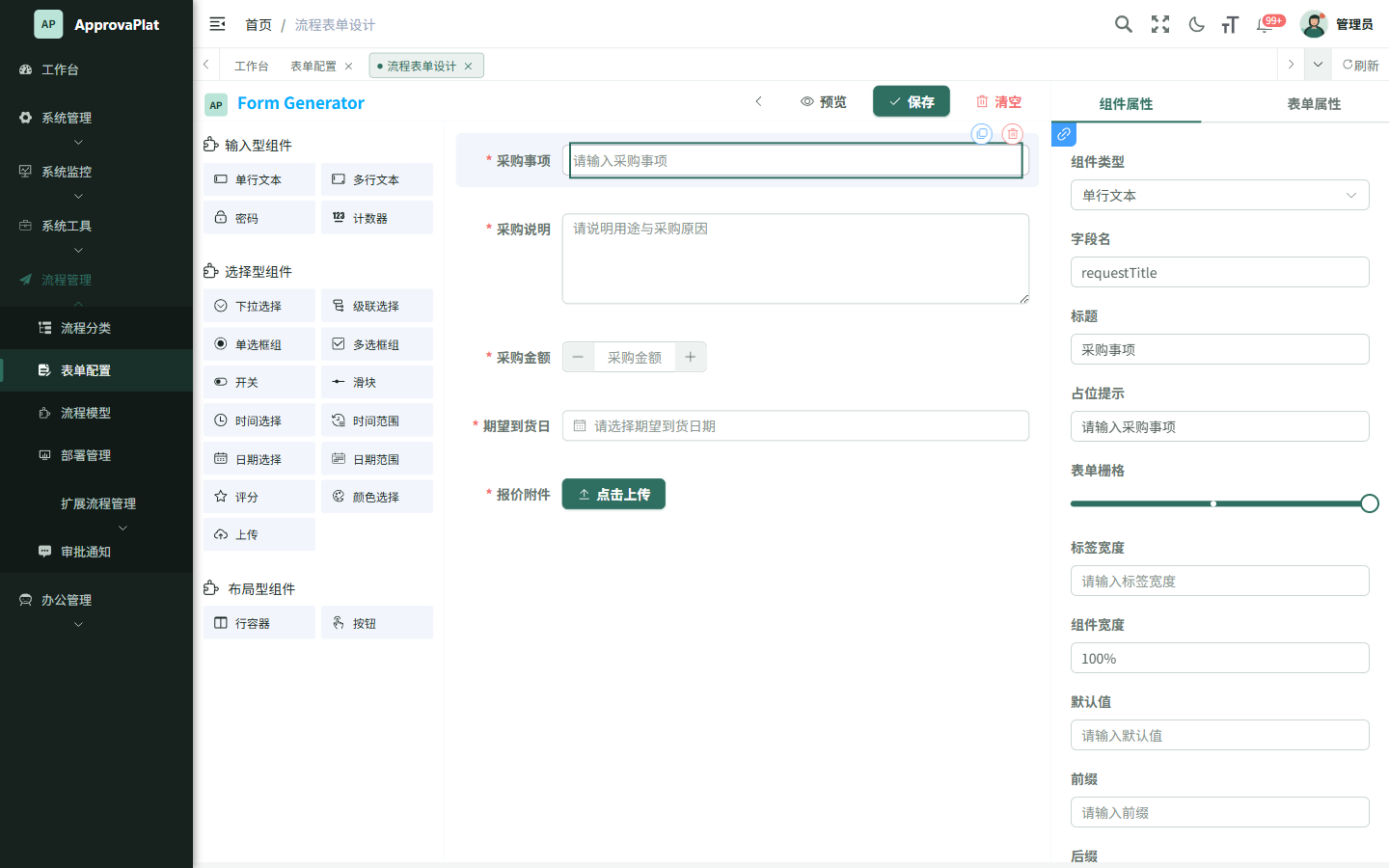Click 预览 eye preview button

(824, 101)
